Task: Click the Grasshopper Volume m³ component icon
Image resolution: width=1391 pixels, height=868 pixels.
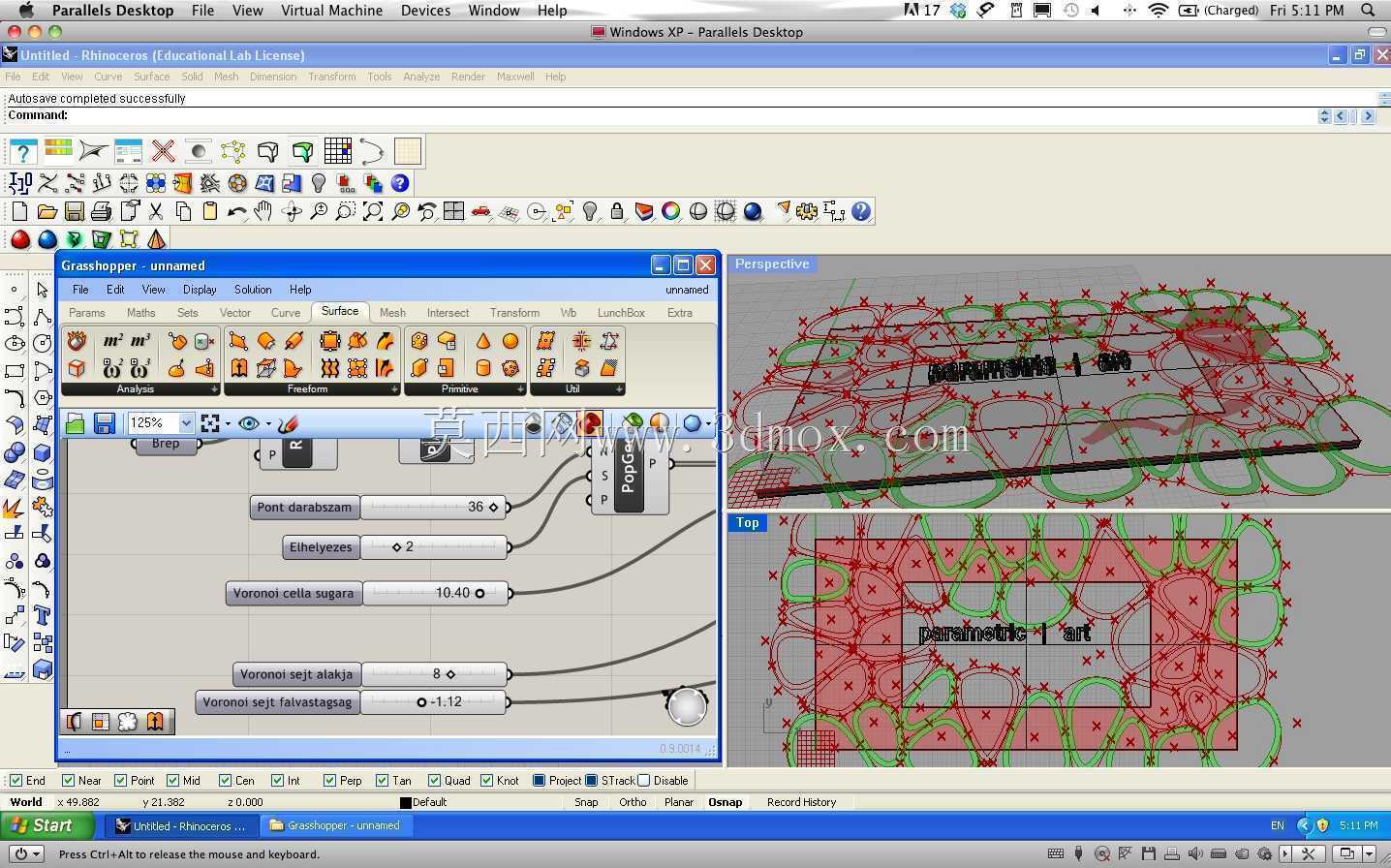Action: (x=140, y=341)
